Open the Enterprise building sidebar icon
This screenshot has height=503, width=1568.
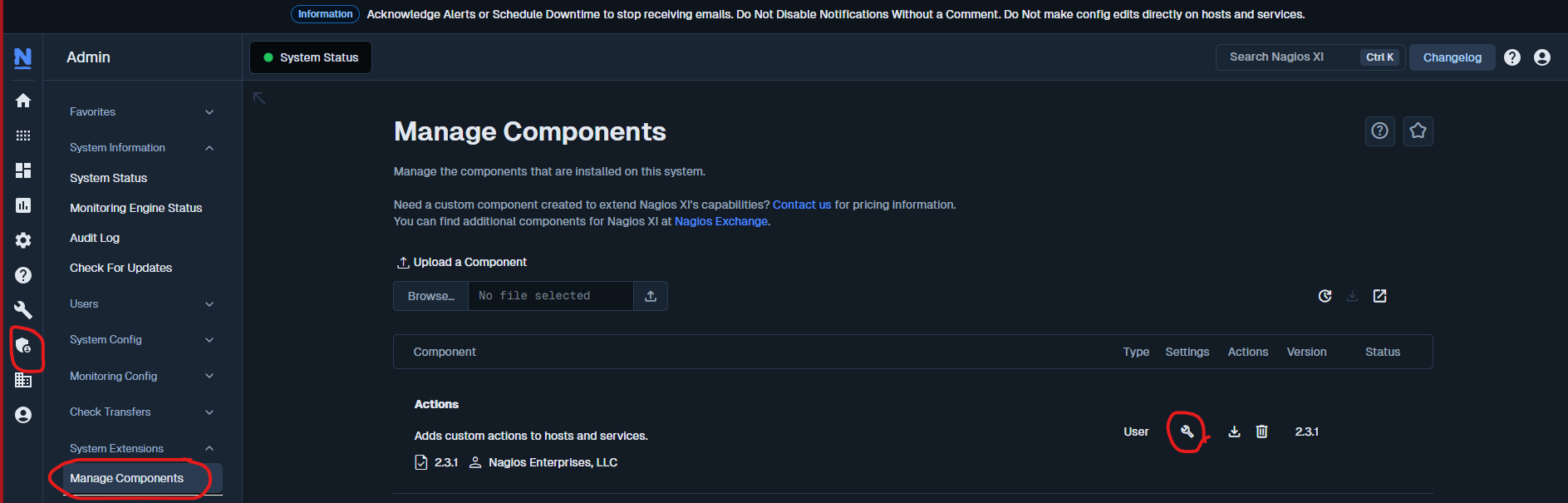pos(23,380)
